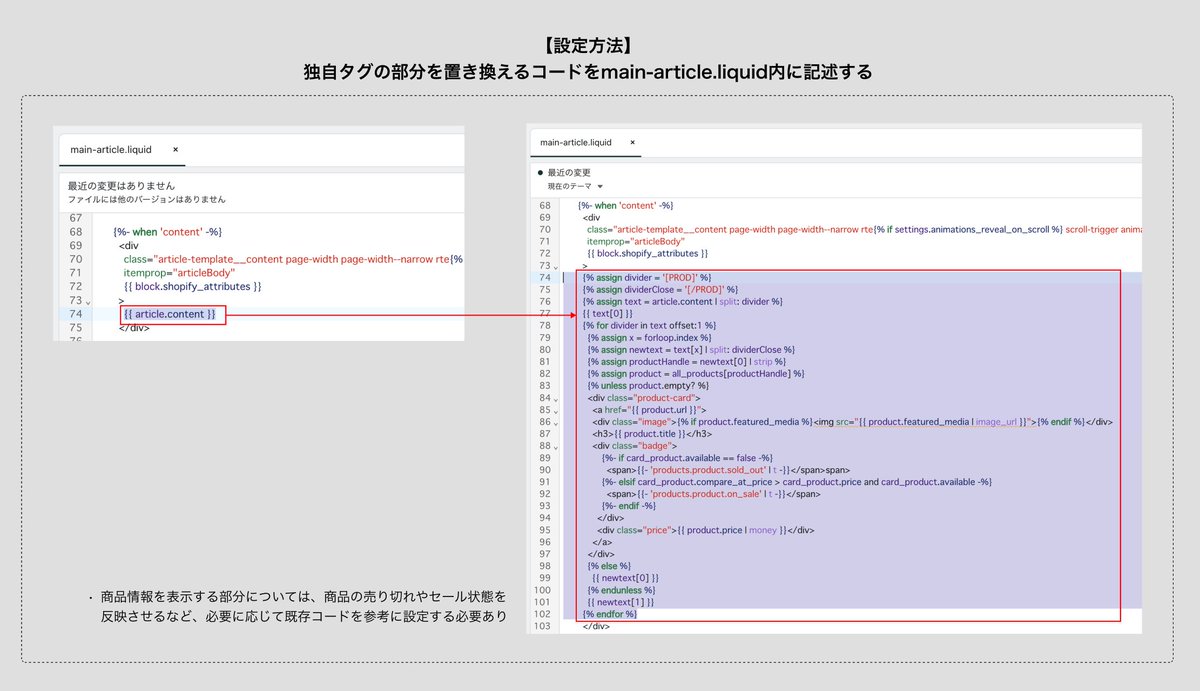Click {{ newtext[1] }} on line 101
The image size is (1200, 691).
[x=621, y=602]
